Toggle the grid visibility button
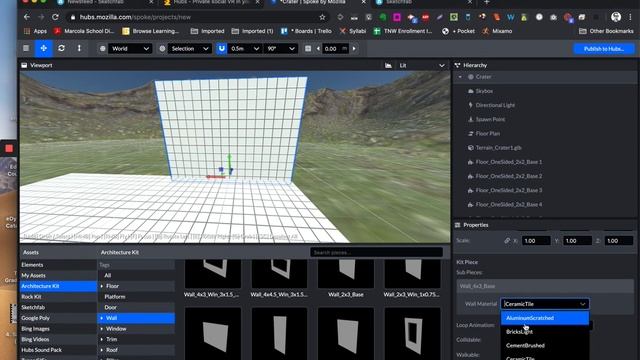Image resolution: width=640 pixels, height=360 pixels. (308, 49)
